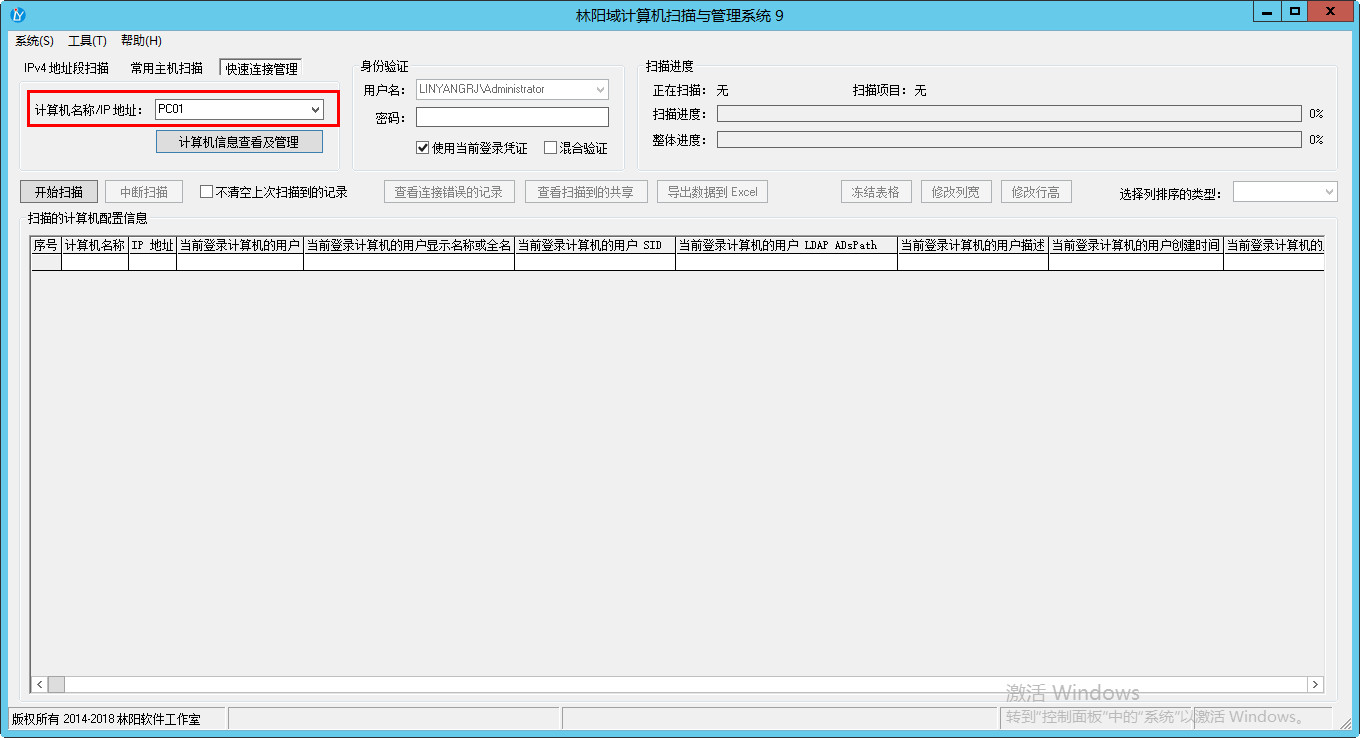Click the 扫描进度 progress bar

[1009, 114]
